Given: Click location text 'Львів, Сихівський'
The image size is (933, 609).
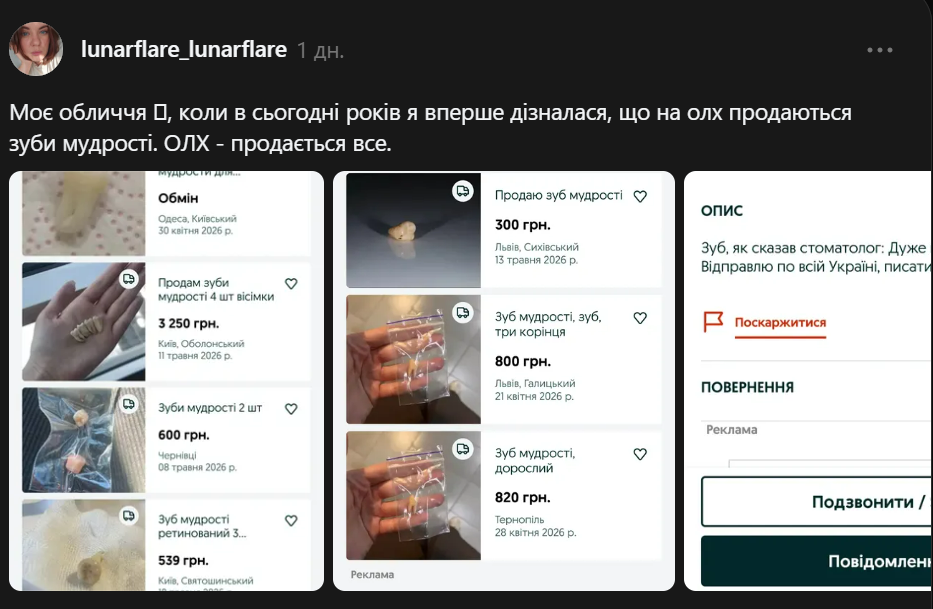Looking at the screenshot, I should 537,246.
